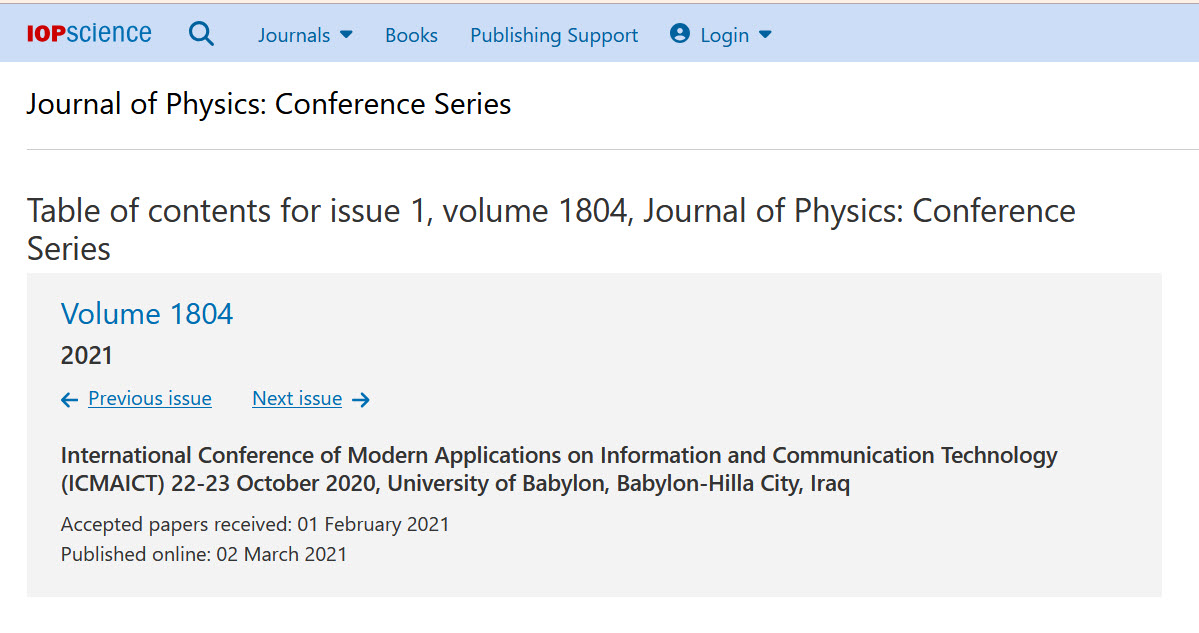Expand the Journals dropdown caret
Screen dimensions: 1199x633
pyautogui.click(x=347, y=35)
